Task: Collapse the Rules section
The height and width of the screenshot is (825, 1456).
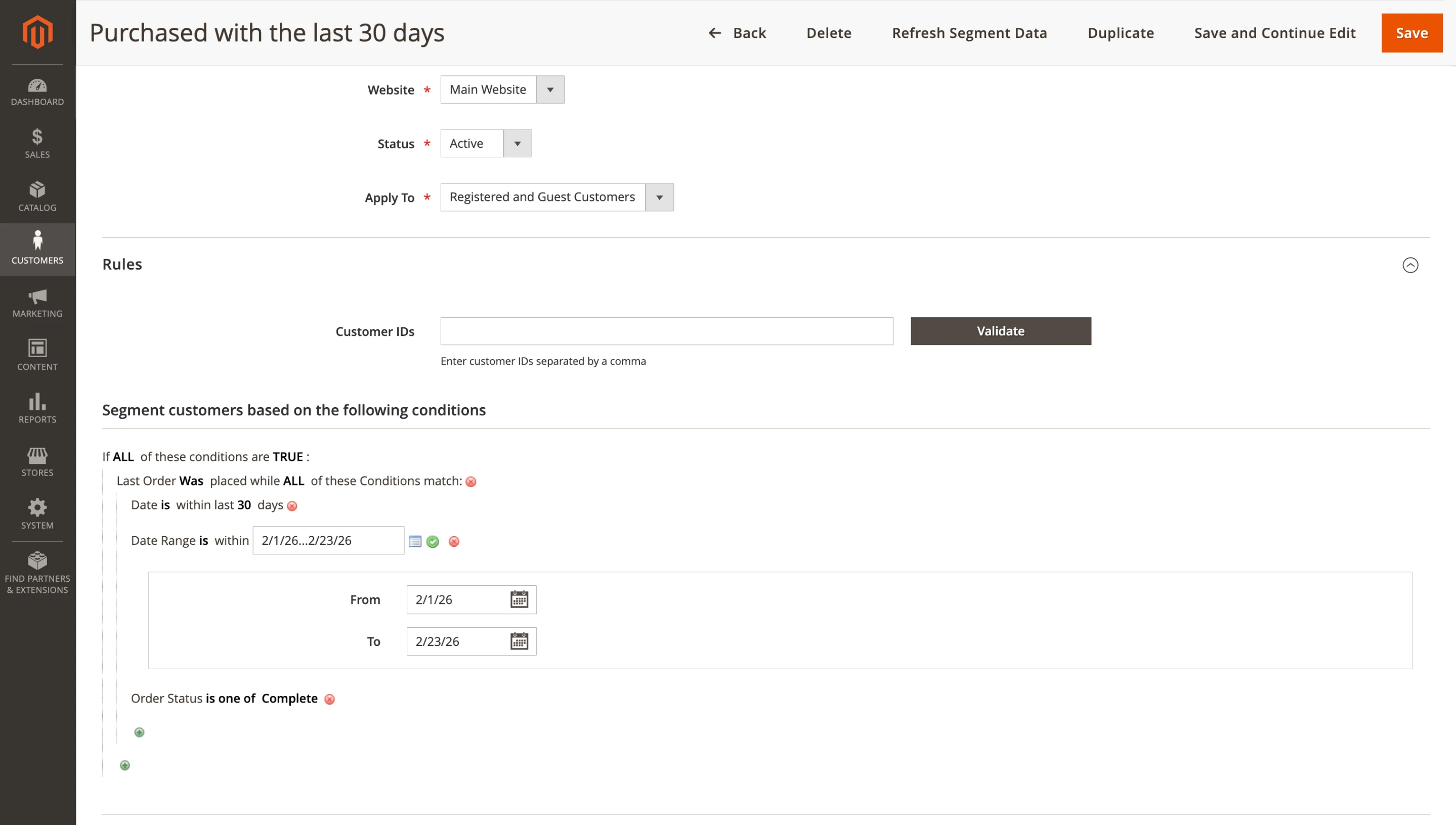Action: pos(1409,265)
